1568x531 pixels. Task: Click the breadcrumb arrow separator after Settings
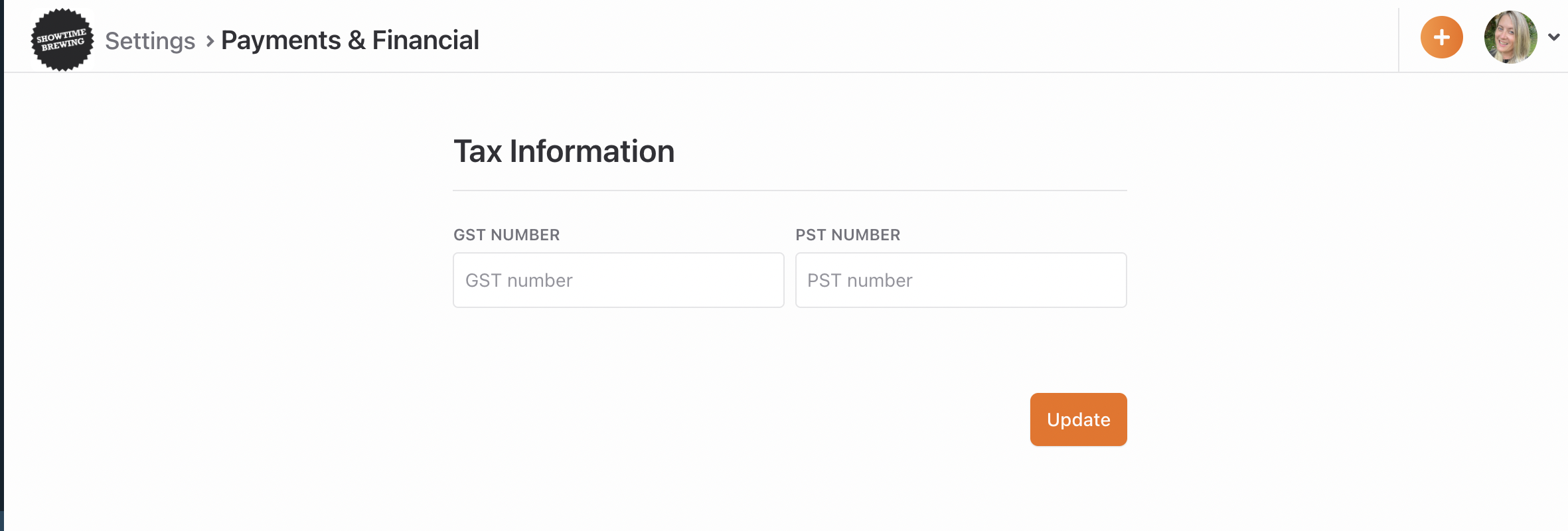(x=210, y=41)
